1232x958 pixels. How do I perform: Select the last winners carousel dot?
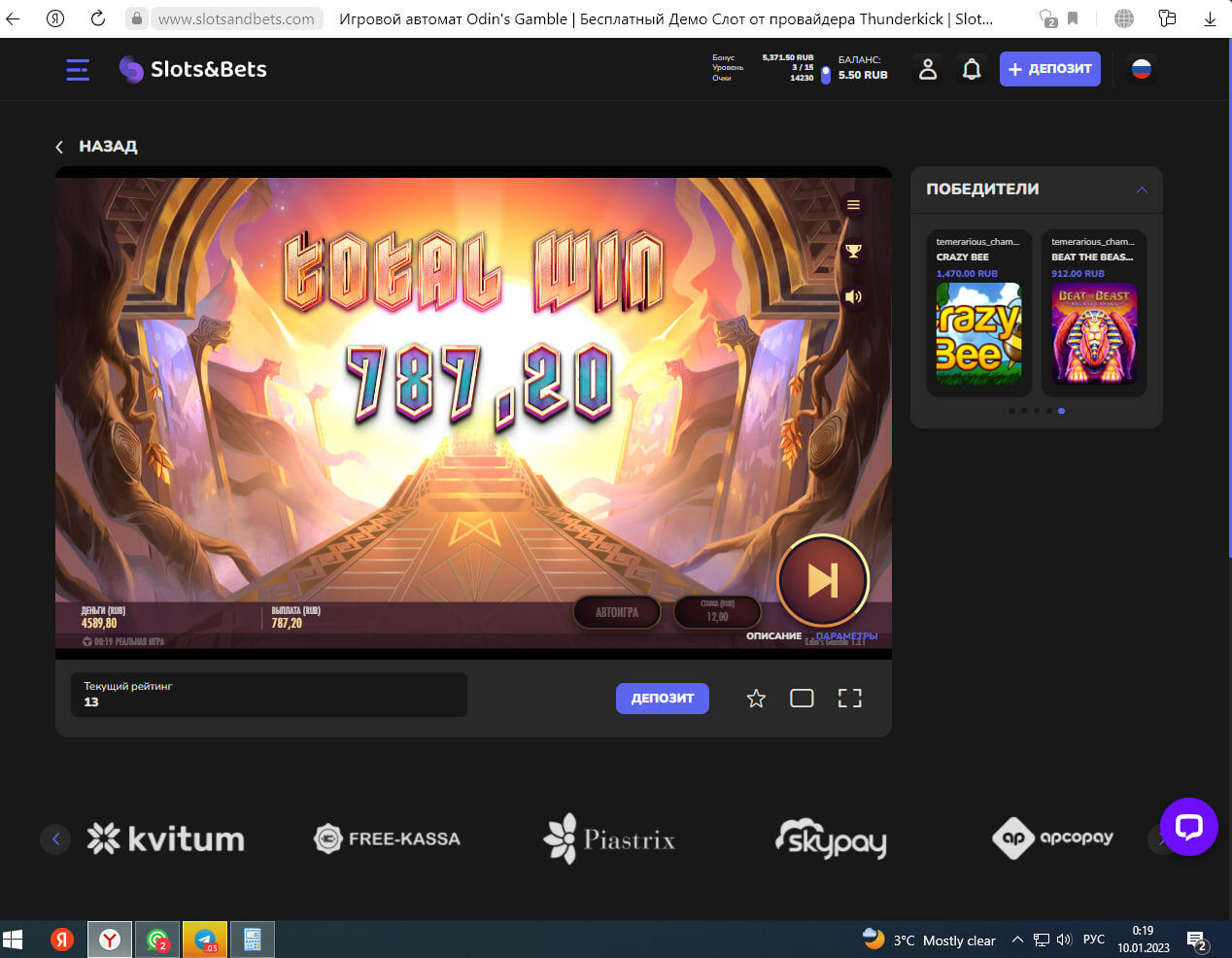[1061, 411]
